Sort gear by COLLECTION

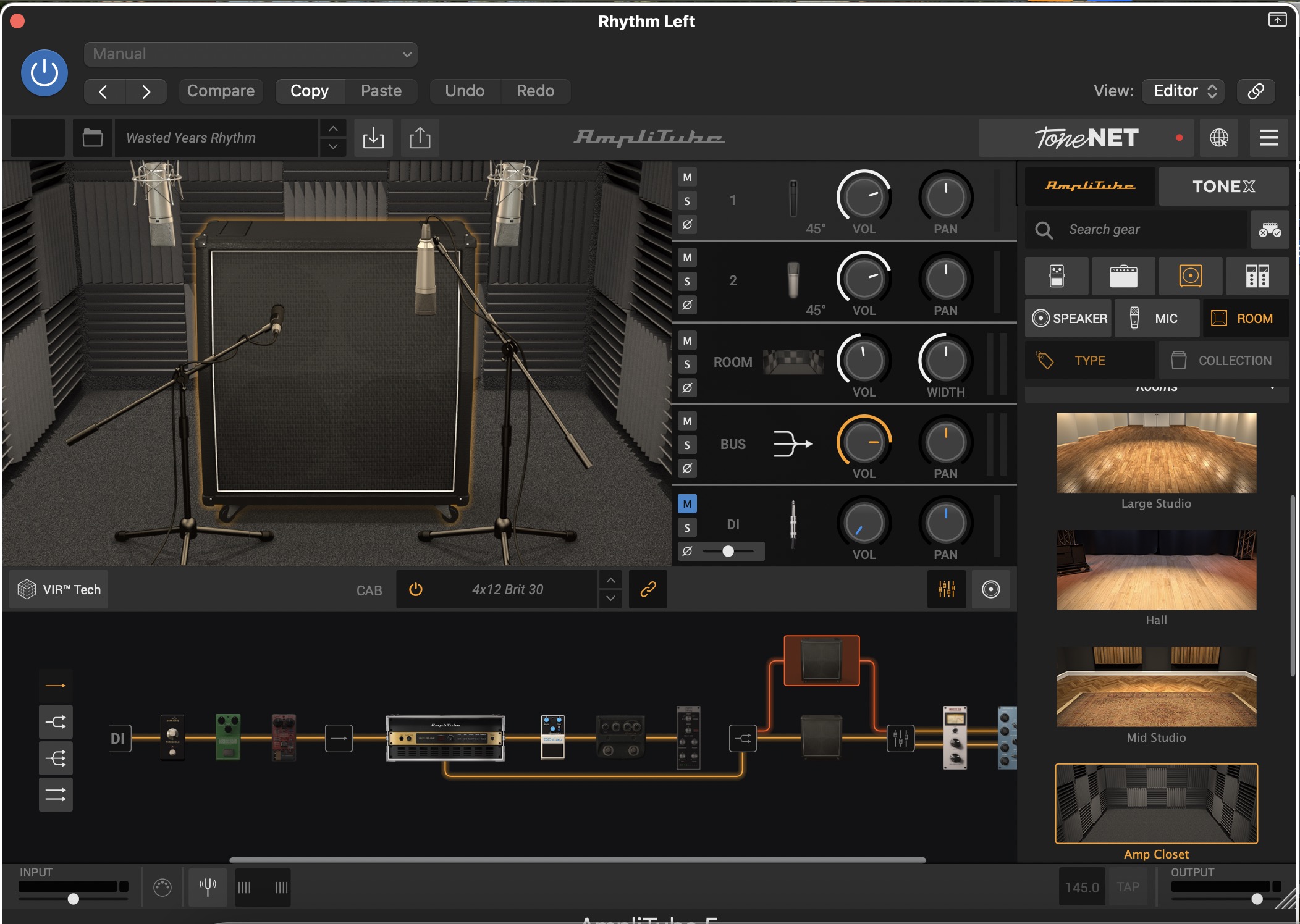[x=1223, y=360]
